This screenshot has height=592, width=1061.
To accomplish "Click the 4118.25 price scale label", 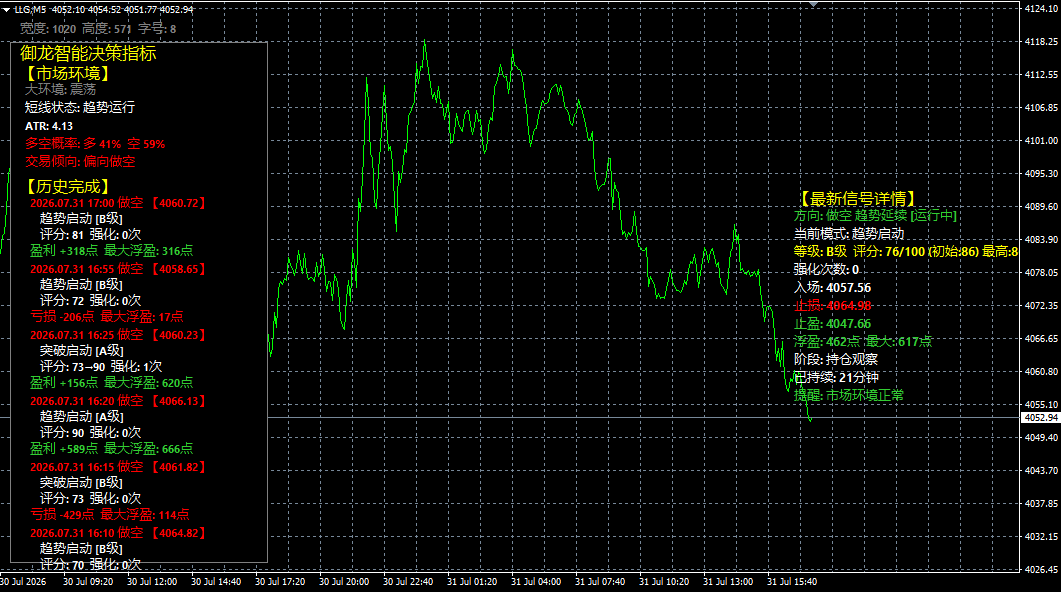I will (1041, 42).
